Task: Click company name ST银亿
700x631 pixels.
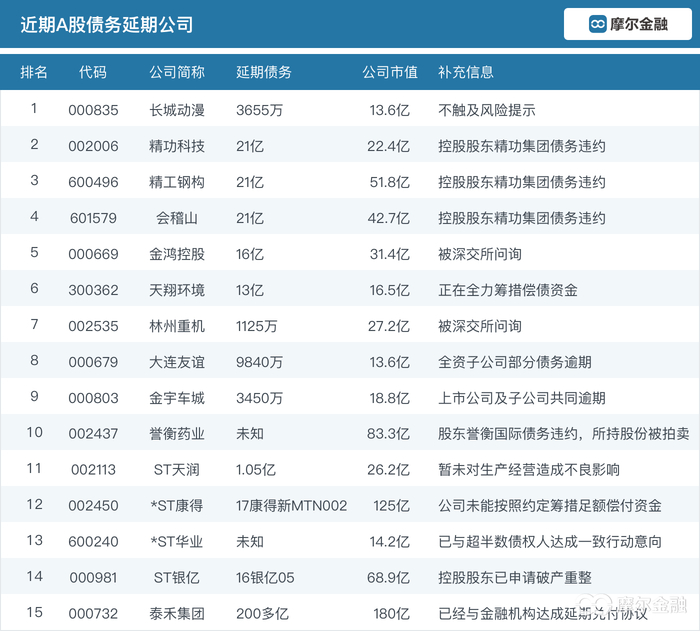Action: (177, 578)
